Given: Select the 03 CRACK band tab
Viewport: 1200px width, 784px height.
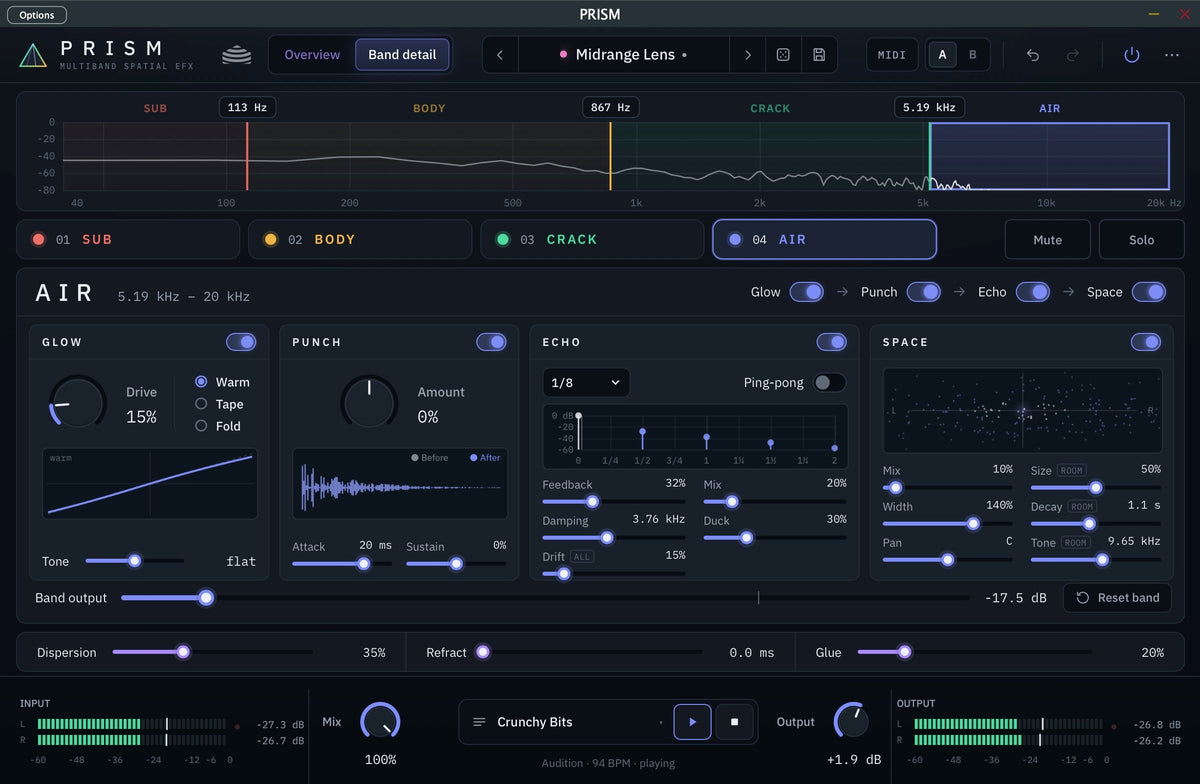Looking at the screenshot, I should pyautogui.click(x=592, y=240).
